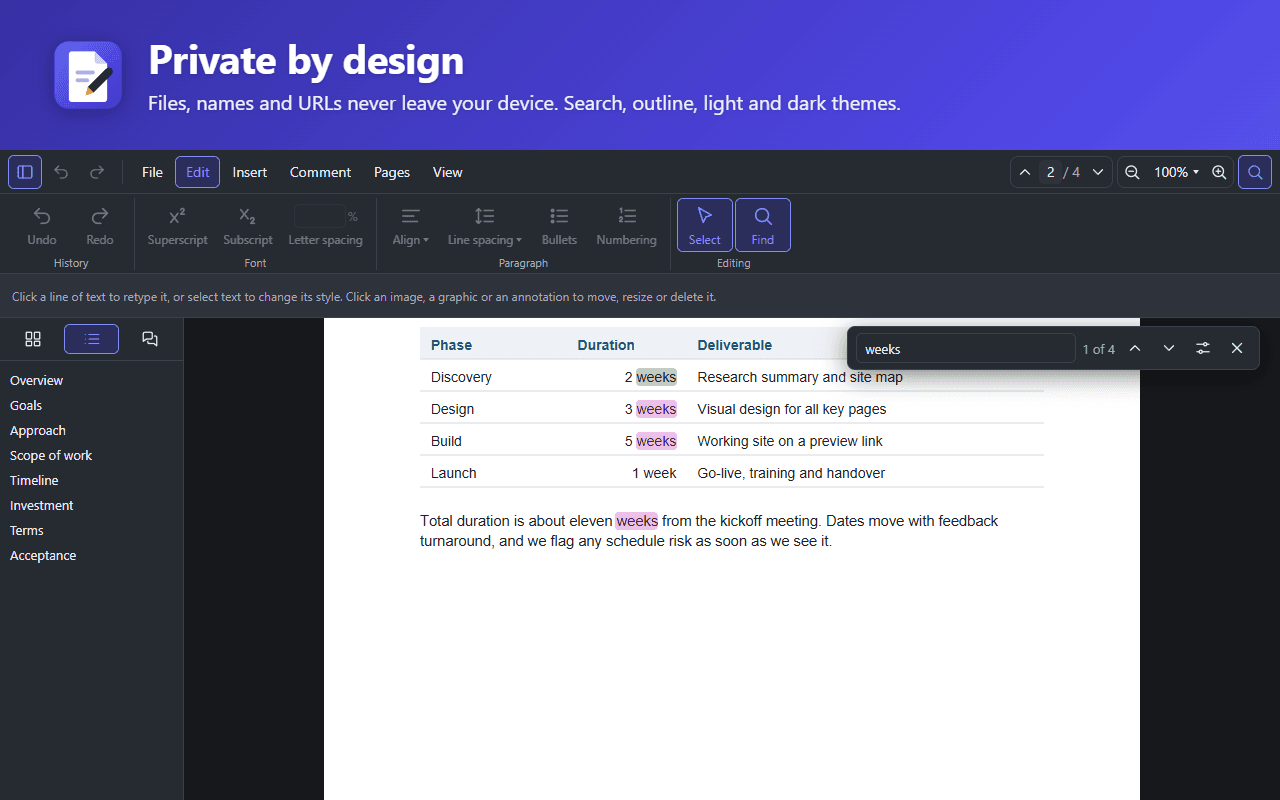1280x800 pixels.
Task: Click the search box containing weeks
Action: (965, 348)
